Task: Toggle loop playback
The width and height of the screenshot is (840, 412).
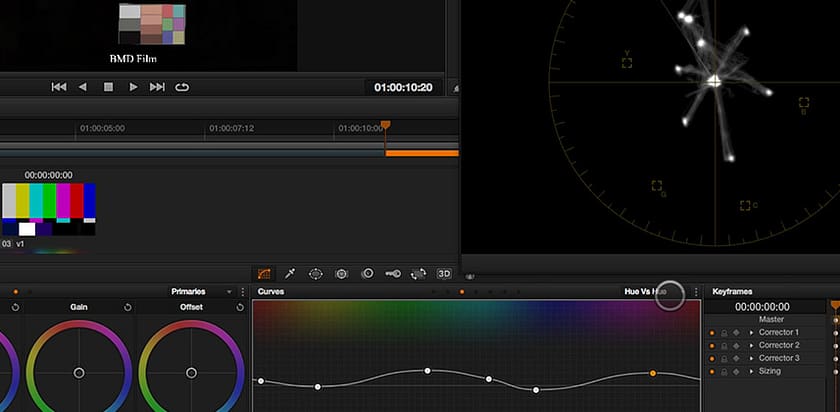Action: (182, 87)
